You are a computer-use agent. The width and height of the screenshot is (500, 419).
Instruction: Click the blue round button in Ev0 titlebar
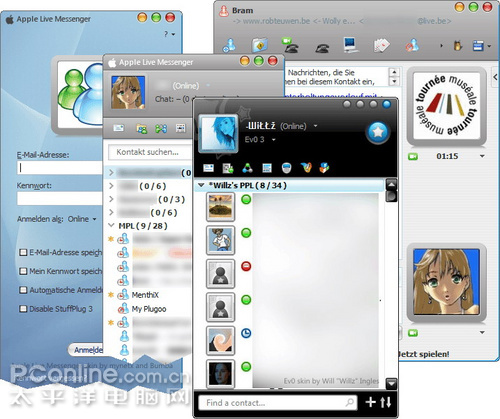pyautogui.click(x=387, y=104)
